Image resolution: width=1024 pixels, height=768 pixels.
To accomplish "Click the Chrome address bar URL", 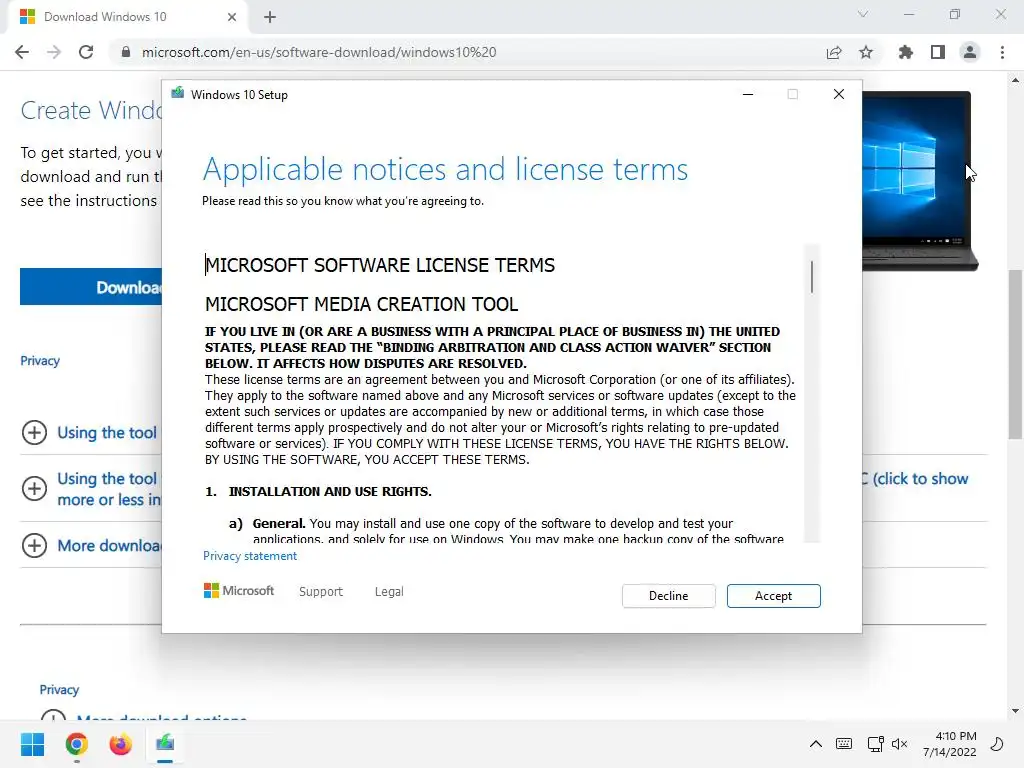I will [x=319, y=52].
